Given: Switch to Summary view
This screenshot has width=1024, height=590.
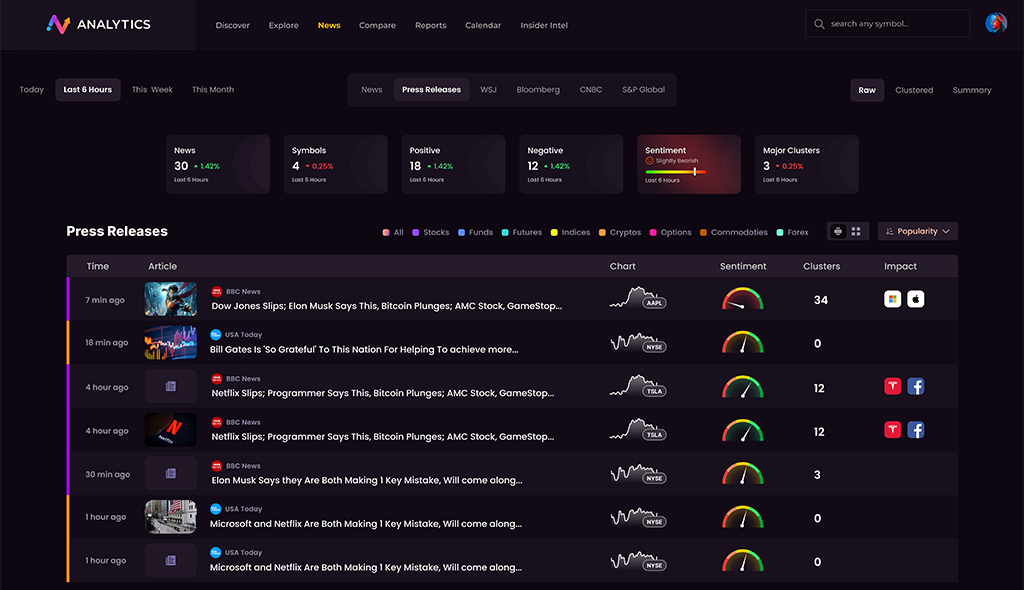Looking at the screenshot, I should pos(972,90).
